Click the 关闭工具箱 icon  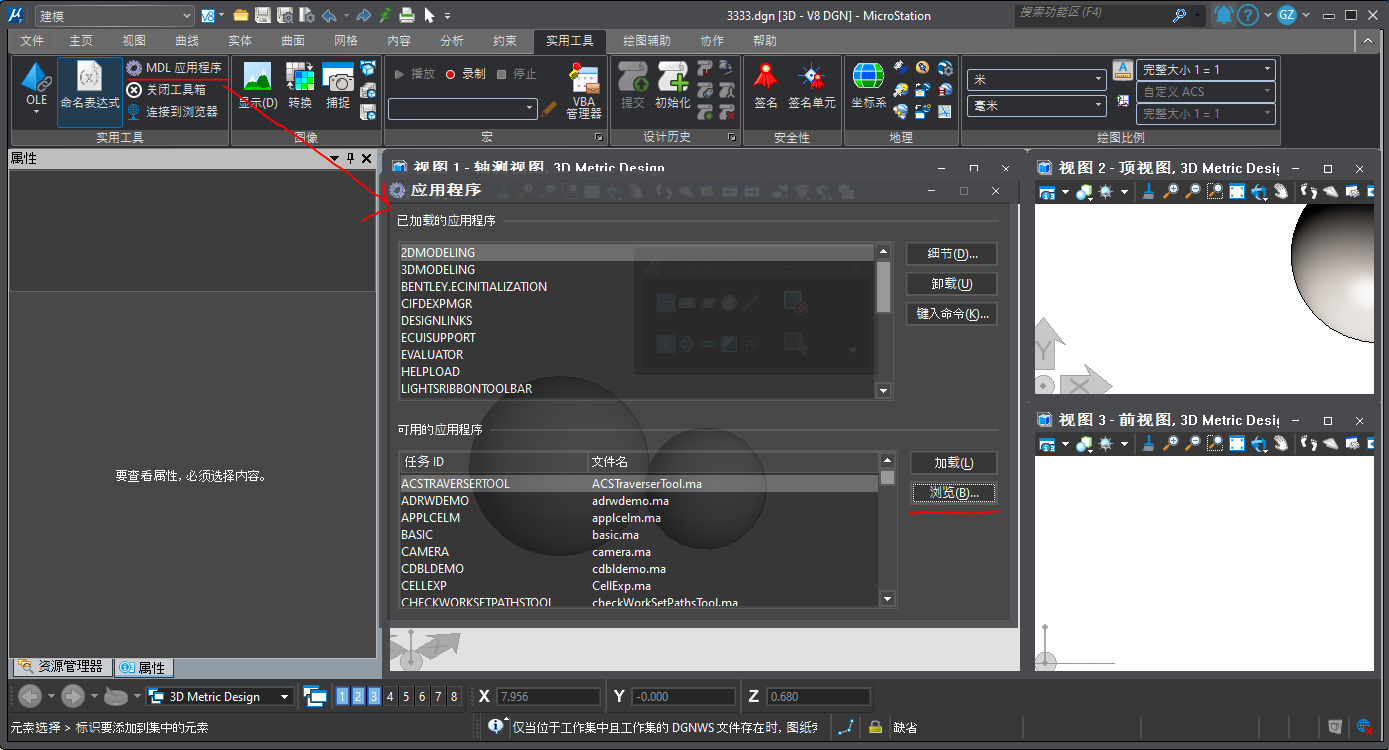click(x=134, y=90)
